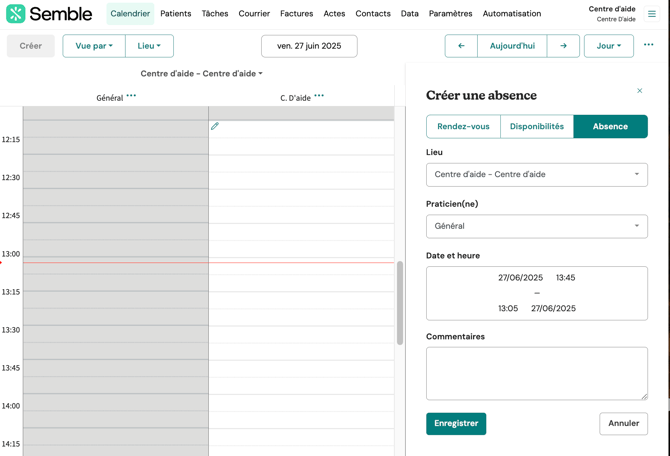Open the hamburger menu icon
Image resolution: width=670 pixels, height=456 pixels.
point(652,14)
